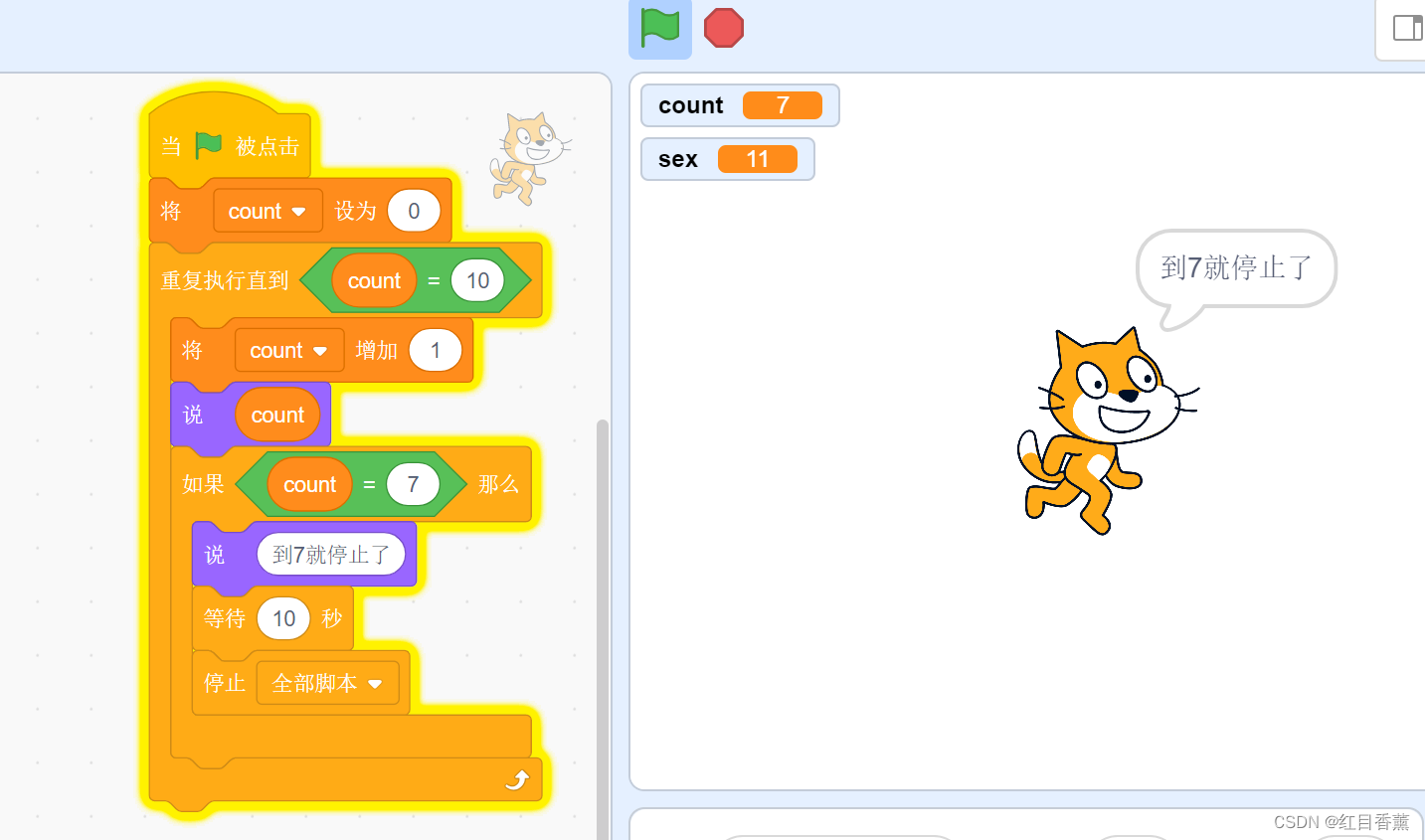Screen dimensions: 1425x840
Task: Edit the increment value 1 field
Action: point(436,350)
